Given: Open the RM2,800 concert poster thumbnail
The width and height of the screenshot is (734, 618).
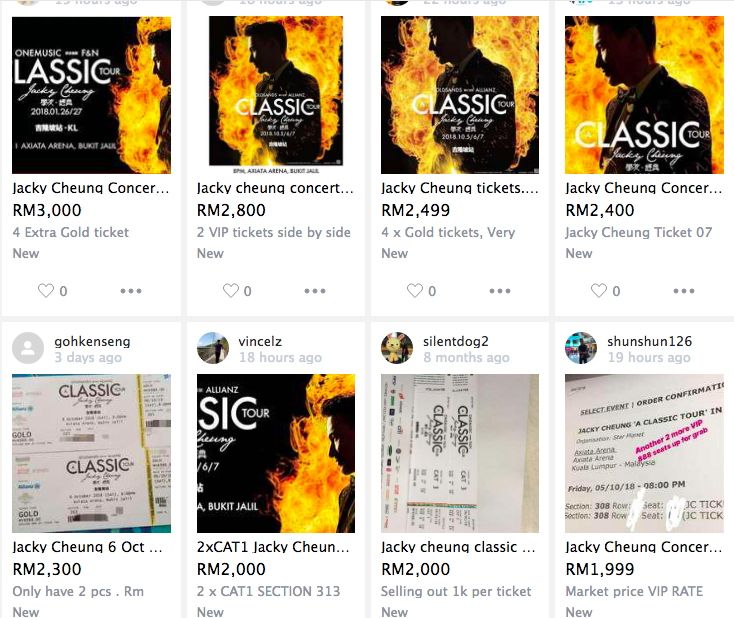Looking at the screenshot, I should 276,95.
